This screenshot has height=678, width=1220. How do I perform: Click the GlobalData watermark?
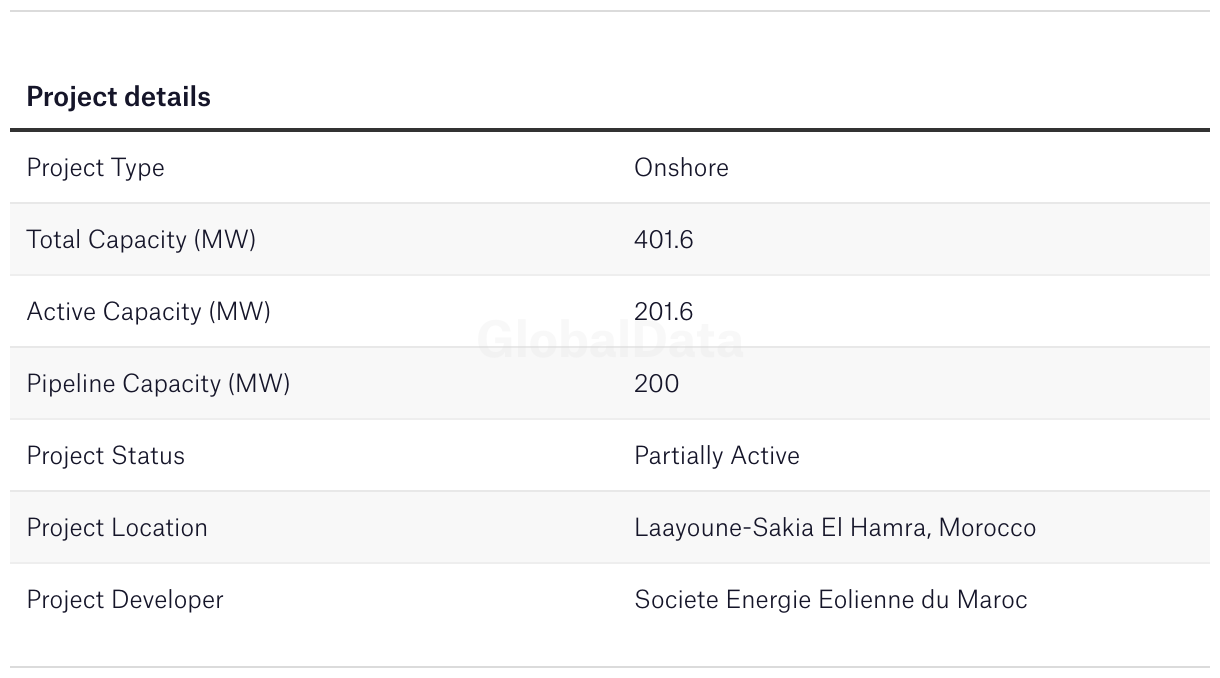point(610,340)
